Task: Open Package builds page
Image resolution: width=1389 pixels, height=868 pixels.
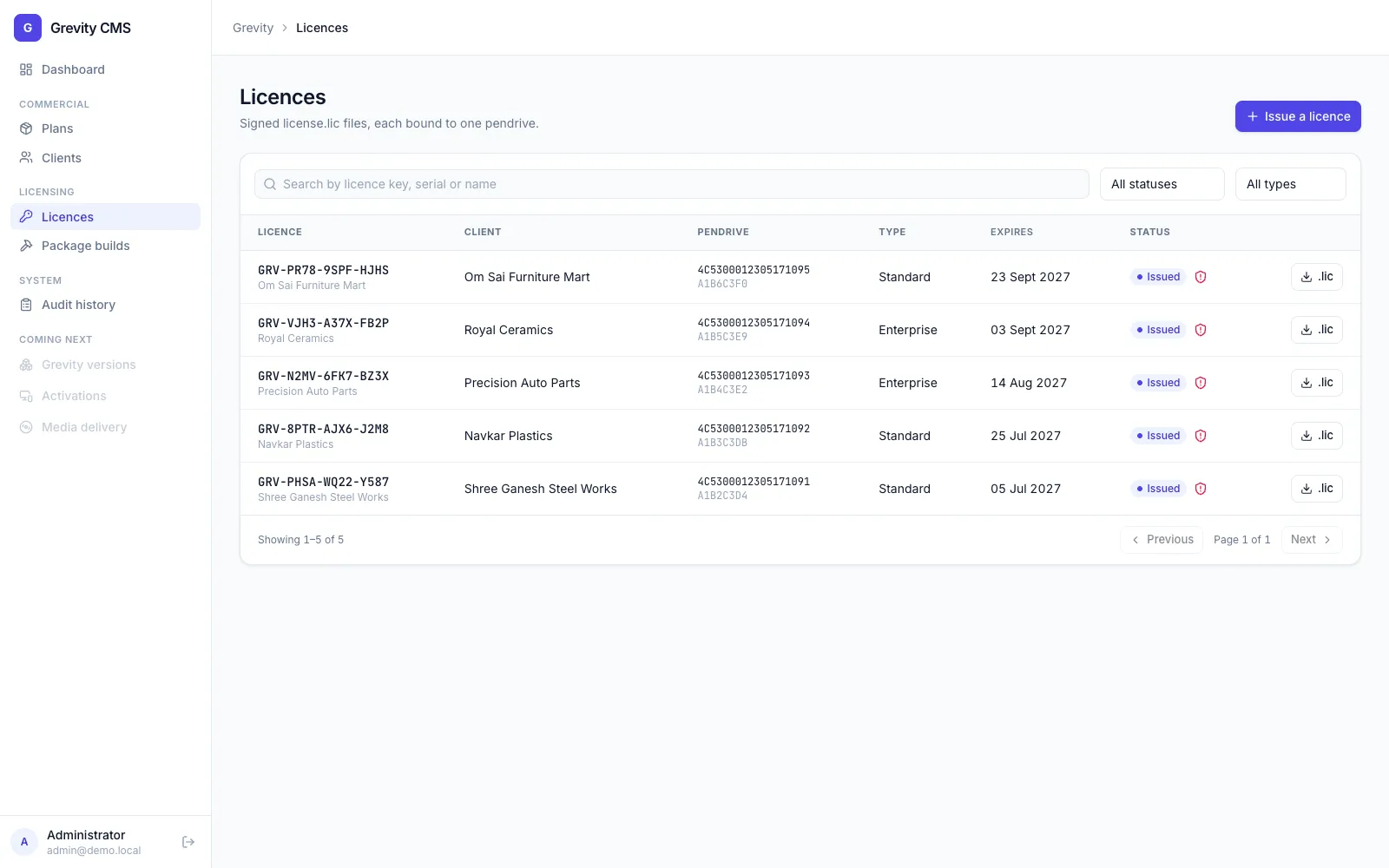Action: pos(105,246)
